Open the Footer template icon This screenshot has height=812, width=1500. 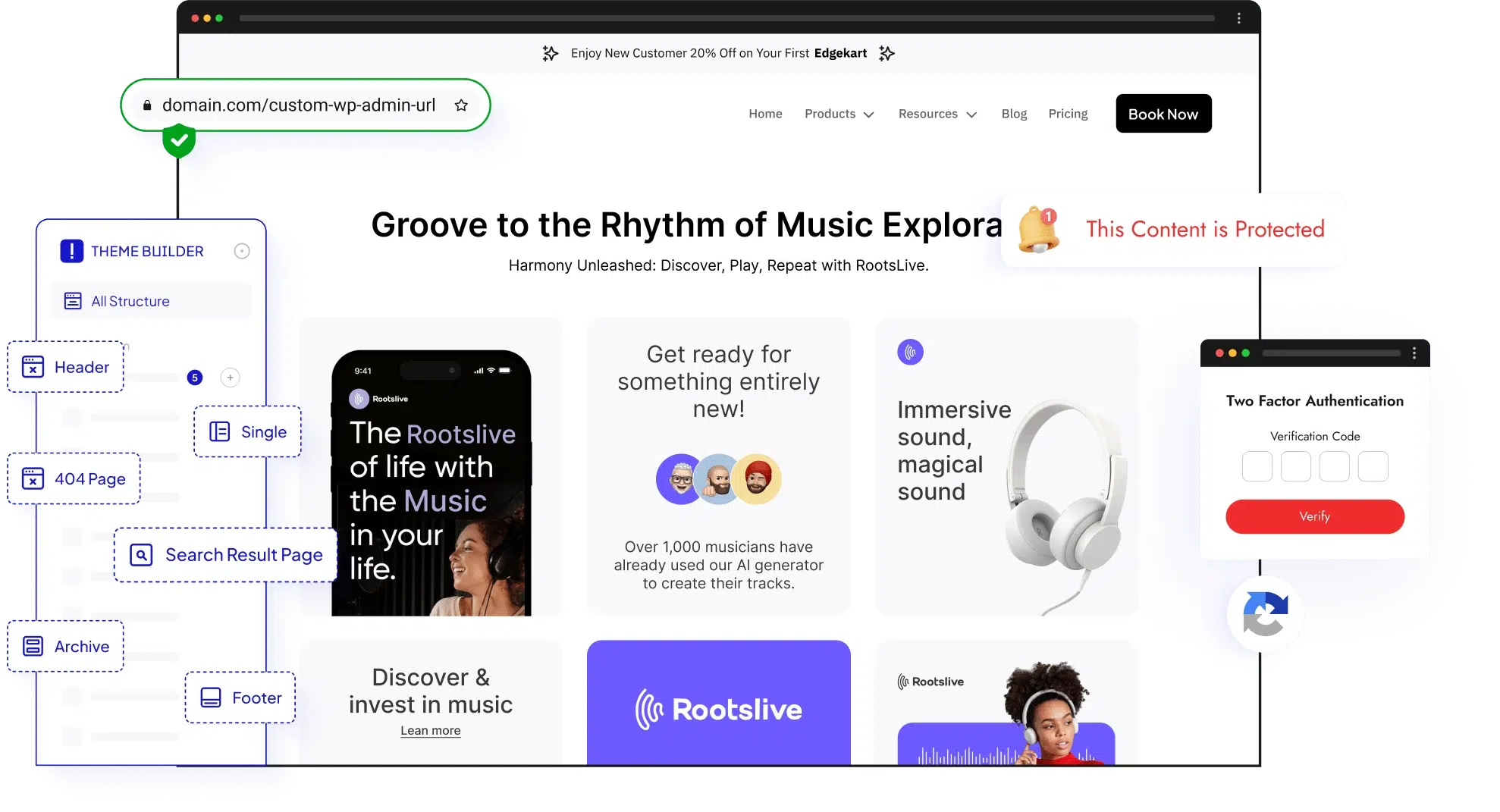pyautogui.click(x=210, y=697)
